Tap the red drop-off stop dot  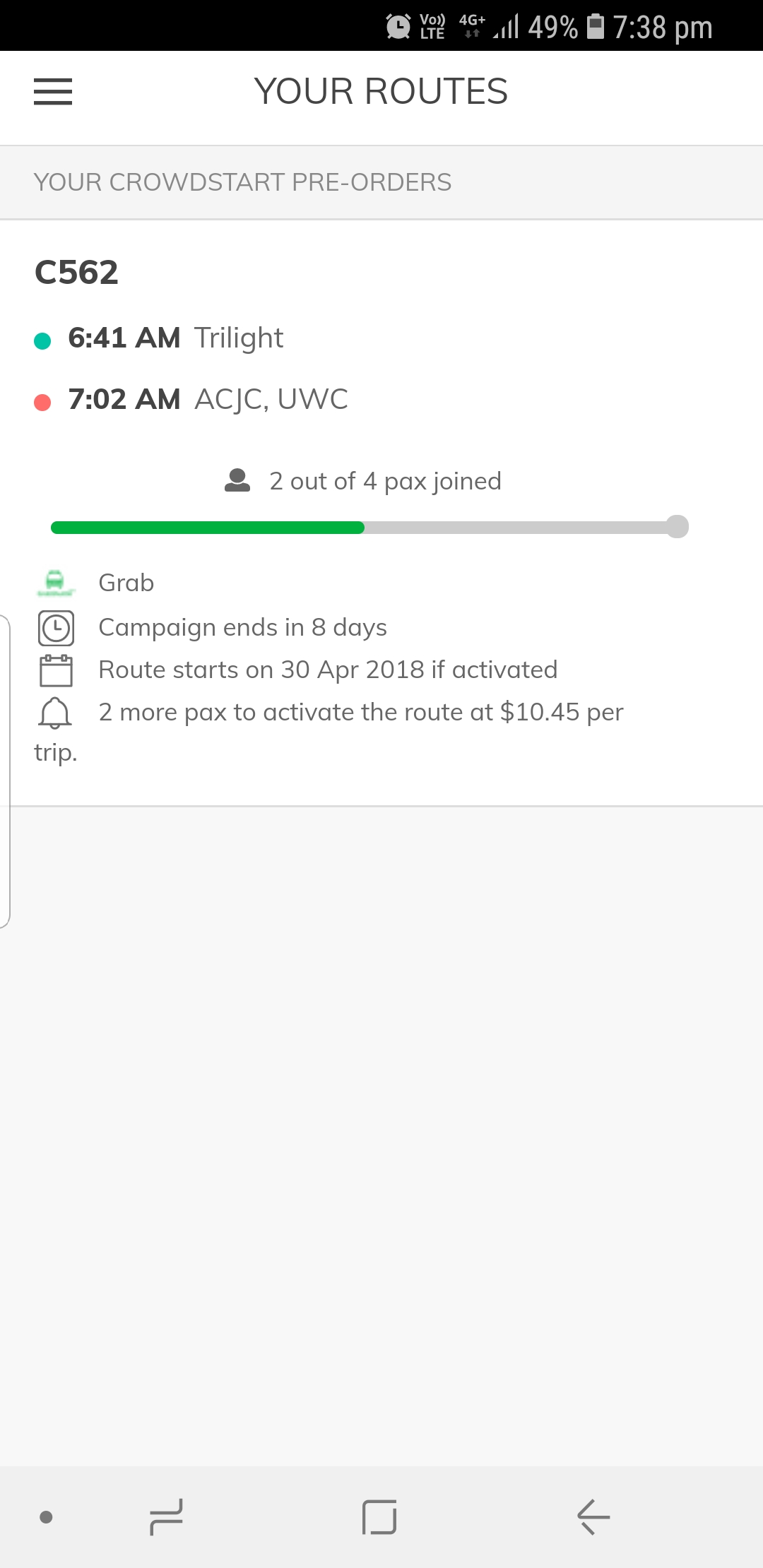42,403
